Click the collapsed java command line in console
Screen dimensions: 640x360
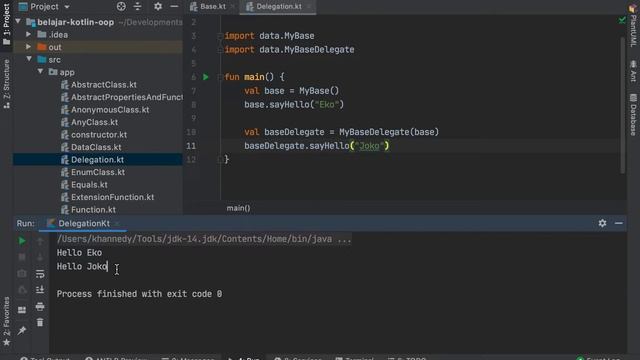point(204,239)
